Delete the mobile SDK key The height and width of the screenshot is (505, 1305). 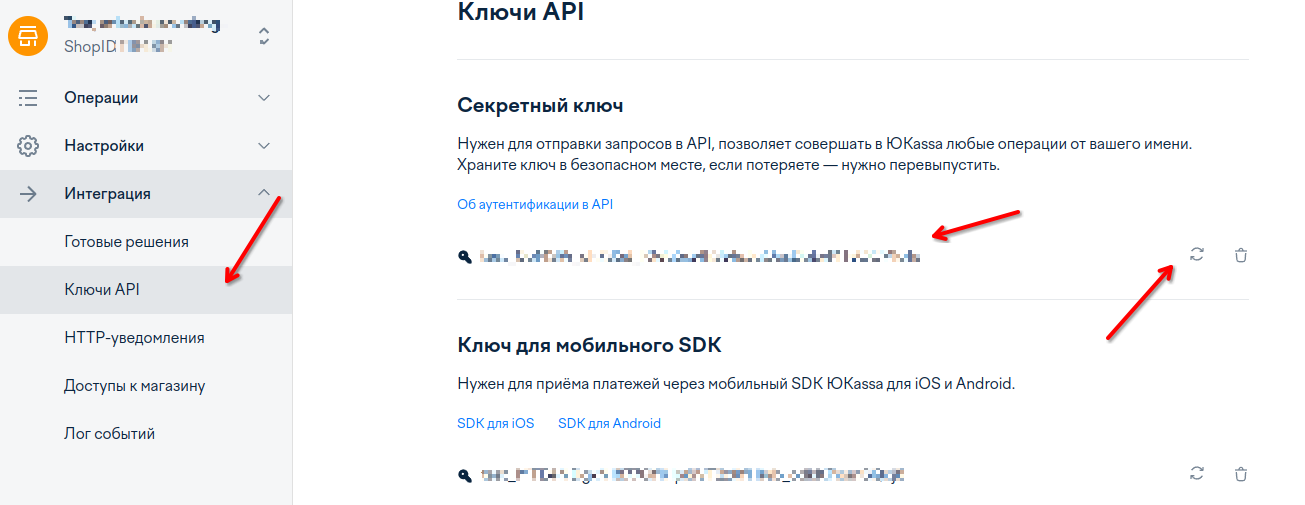coord(1241,474)
